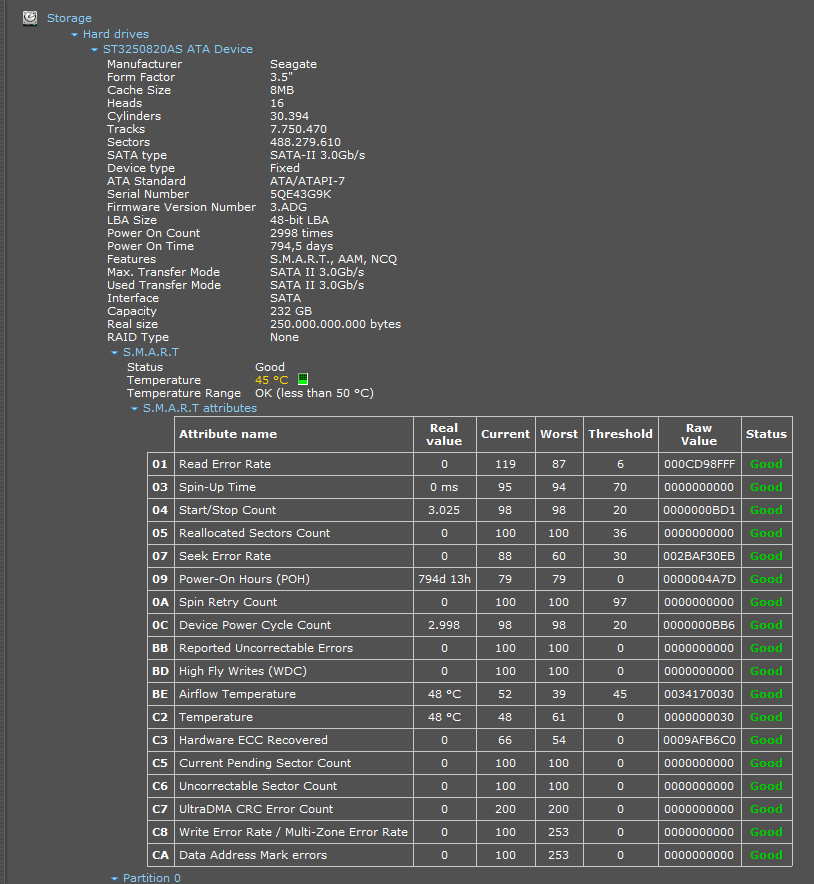Open the Storage section heading
814x884 pixels.
tap(69, 18)
